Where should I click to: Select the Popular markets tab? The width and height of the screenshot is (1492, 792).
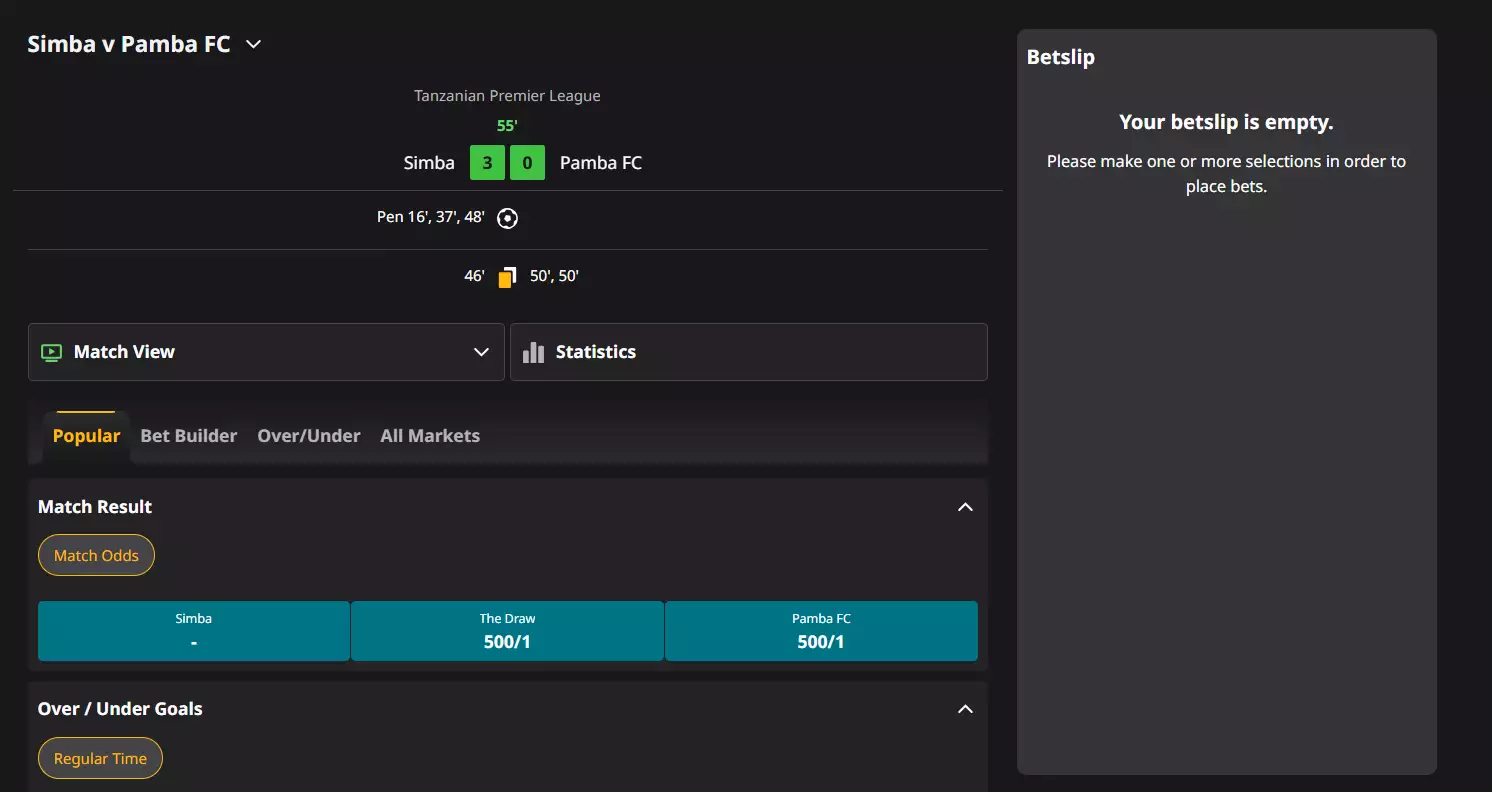click(86, 436)
